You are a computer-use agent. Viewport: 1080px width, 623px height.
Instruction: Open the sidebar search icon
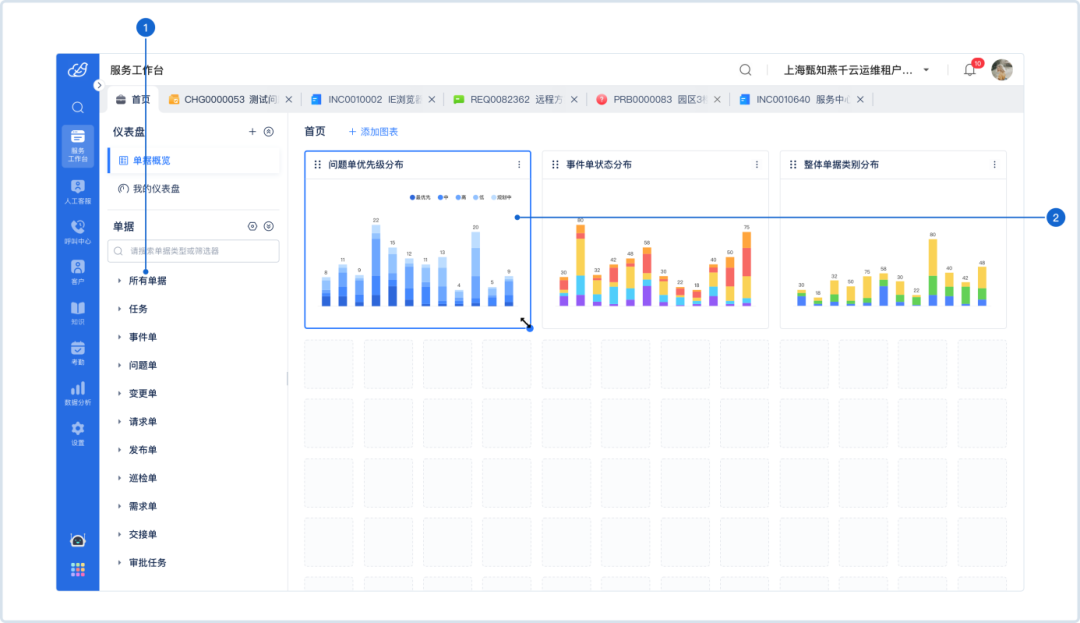point(78,107)
